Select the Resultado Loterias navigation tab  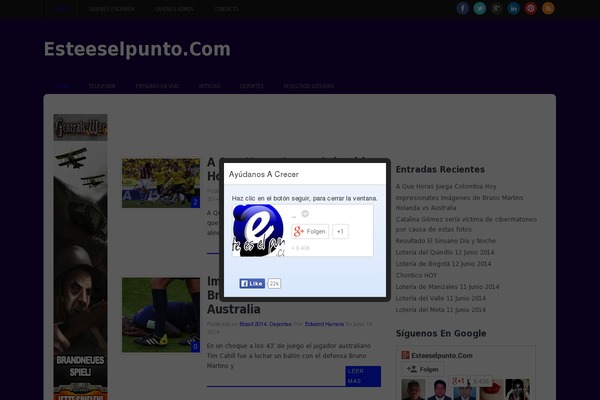[308, 86]
